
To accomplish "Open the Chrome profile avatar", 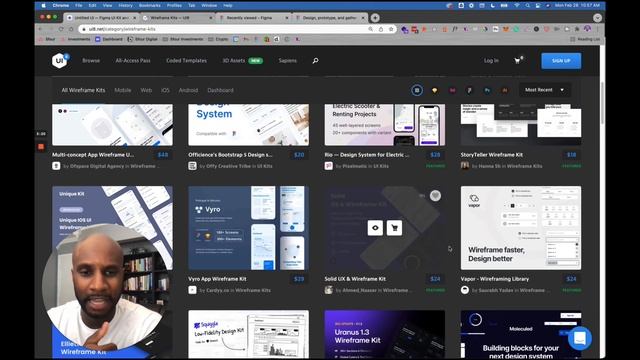I will 587,29.
